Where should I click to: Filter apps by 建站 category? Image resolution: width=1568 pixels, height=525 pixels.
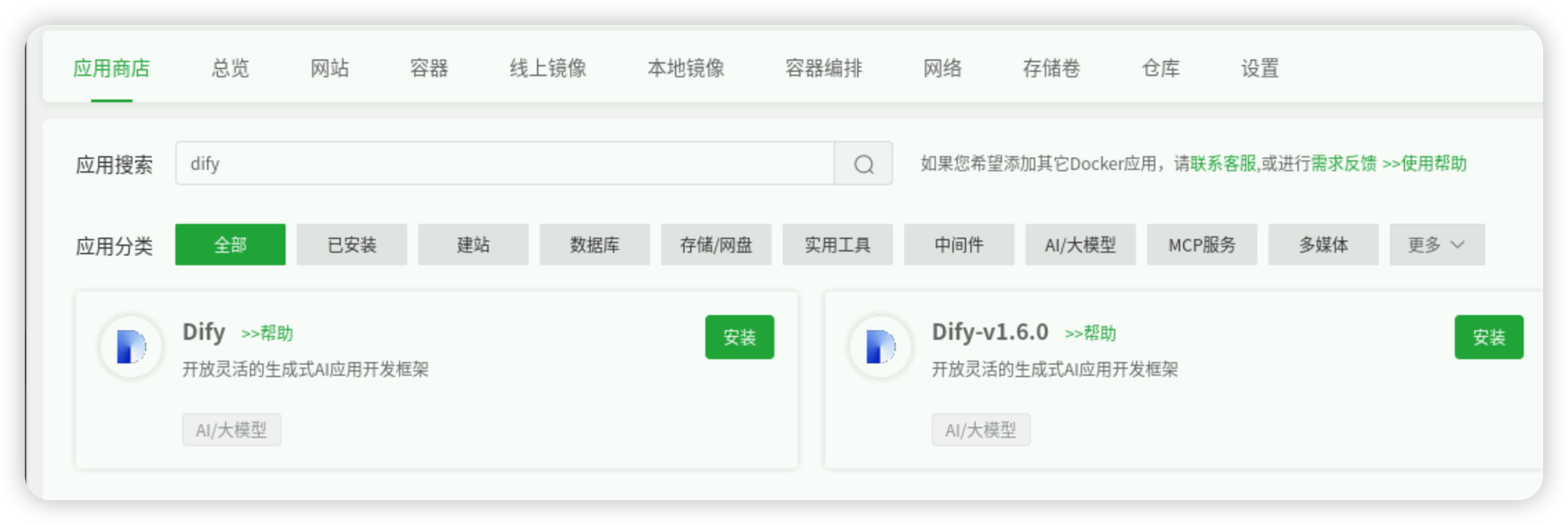[x=473, y=245]
